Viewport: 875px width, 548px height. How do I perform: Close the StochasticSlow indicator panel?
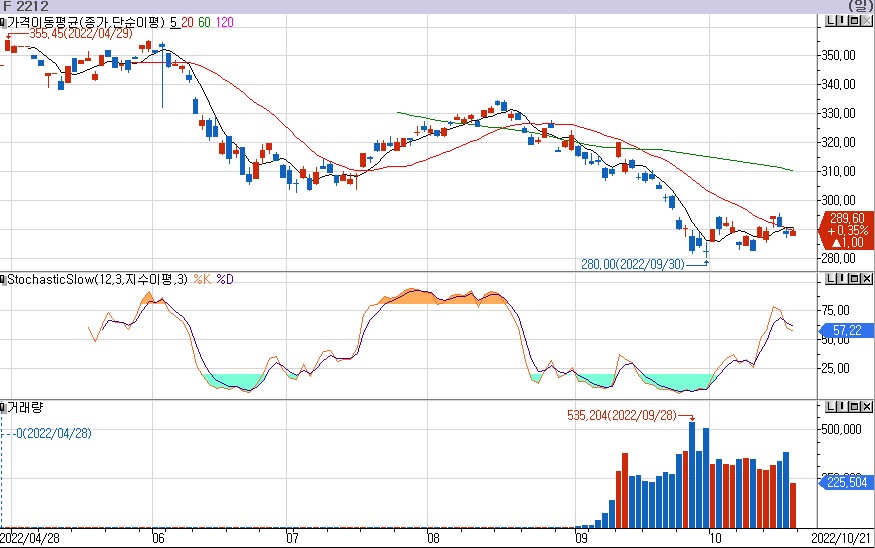tap(866, 278)
